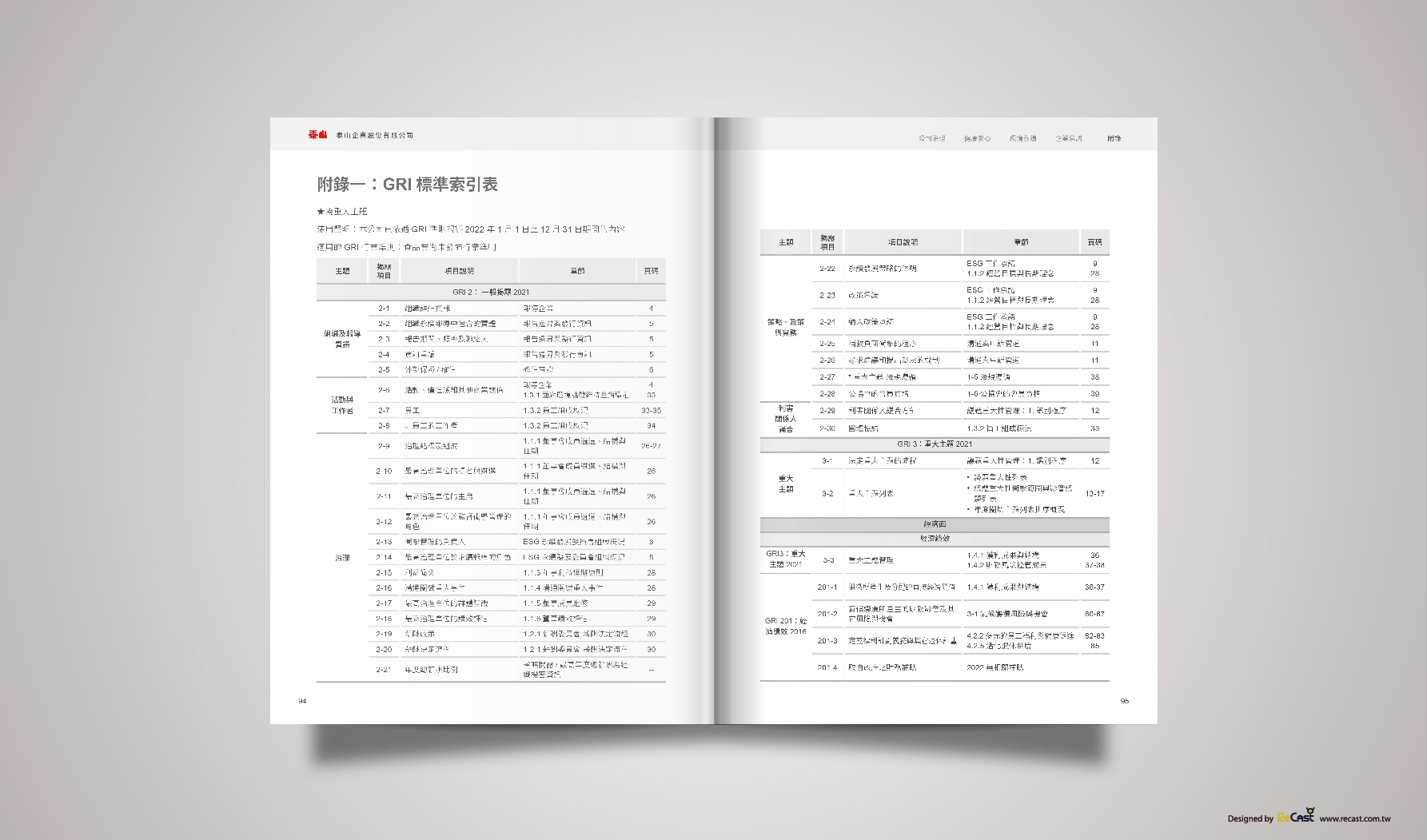Click disclosure code '201-3'
1427x840 pixels.
coord(827,641)
